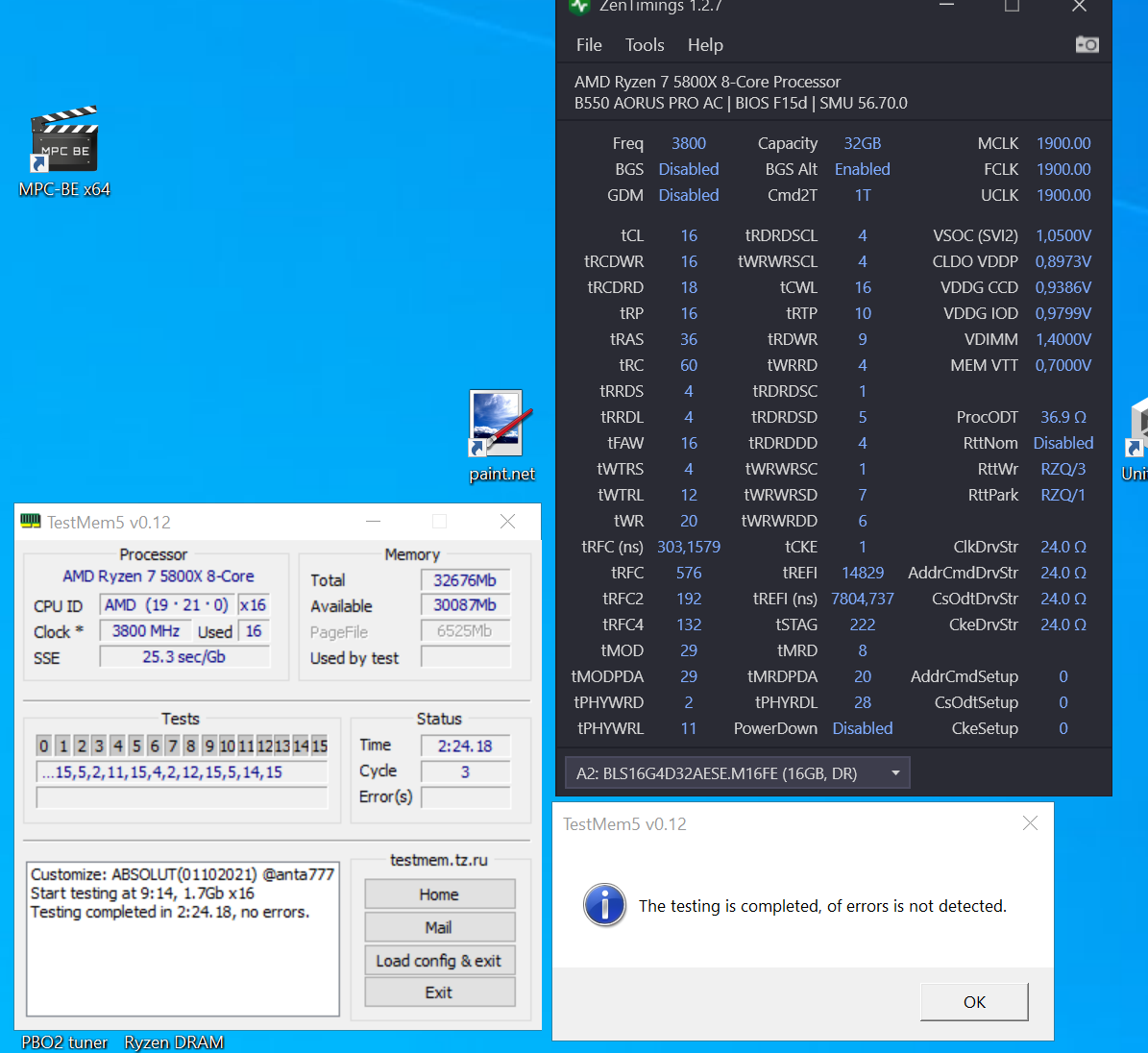Viewport: 1148px width, 1053px height.
Task: Close the ZenTimings window
Action: click(x=1079, y=7)
